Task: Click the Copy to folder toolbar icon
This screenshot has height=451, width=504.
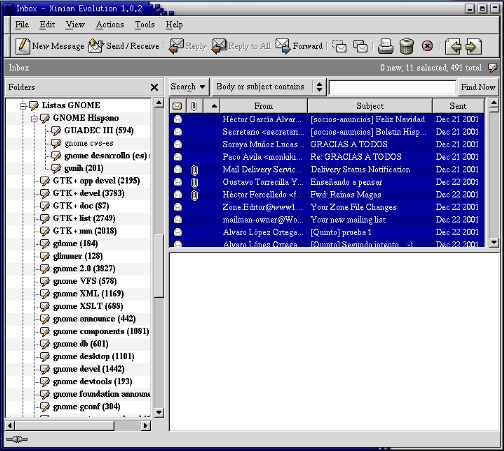Action: point(360,46)
